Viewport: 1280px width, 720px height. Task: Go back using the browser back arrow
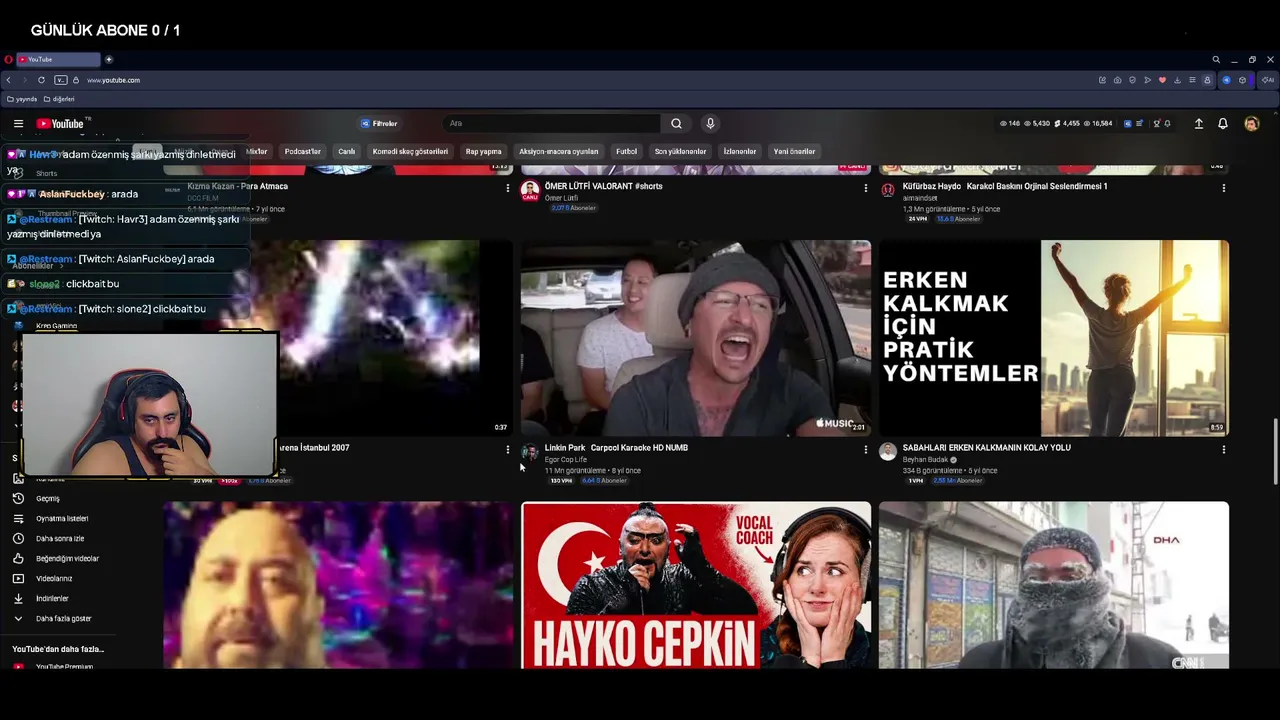[x=9, y=80]
